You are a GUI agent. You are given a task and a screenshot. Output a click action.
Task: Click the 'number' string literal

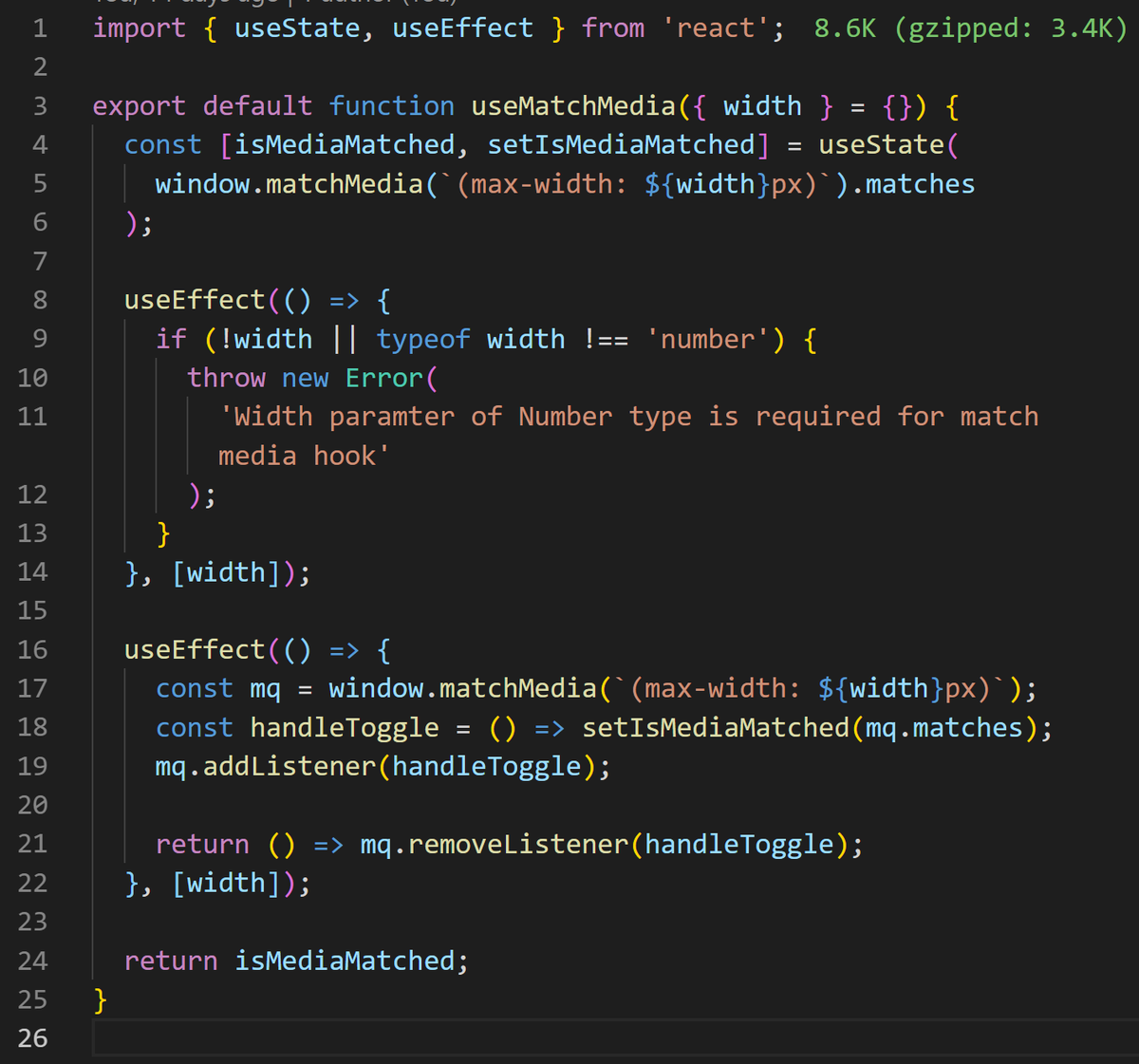(x=707, y=340)
